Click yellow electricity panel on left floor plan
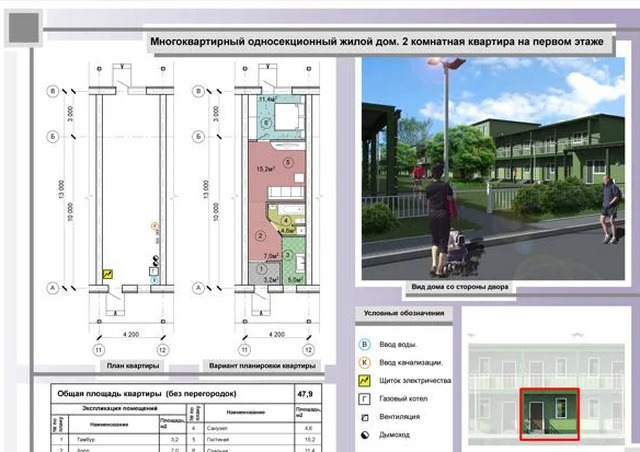640x452 pixels. pos(108,274)
